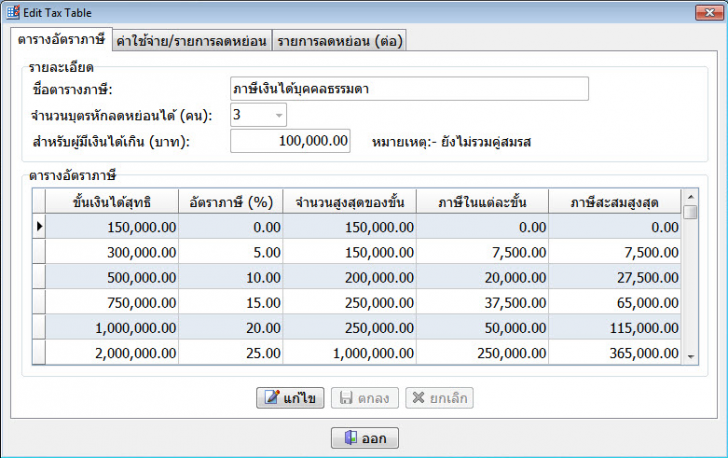Click tax rate cell 20.00
The width and height of the screenshot is (728, 458).
[x=231, y=327]
